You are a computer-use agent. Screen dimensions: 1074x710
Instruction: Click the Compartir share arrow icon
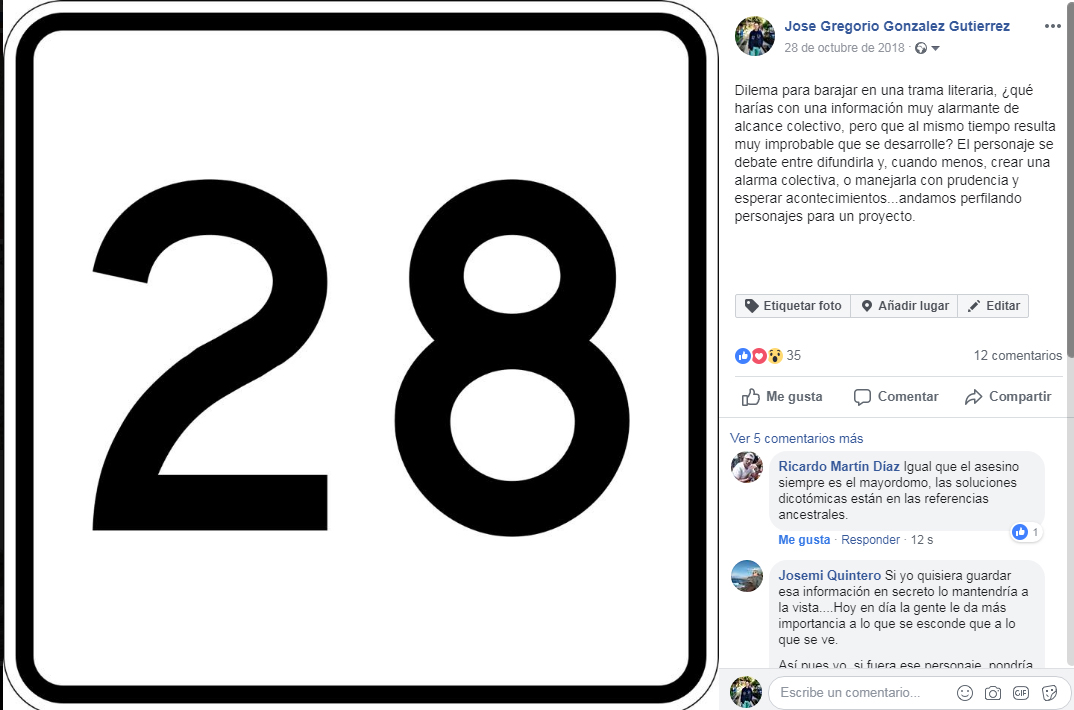point(973,397)
